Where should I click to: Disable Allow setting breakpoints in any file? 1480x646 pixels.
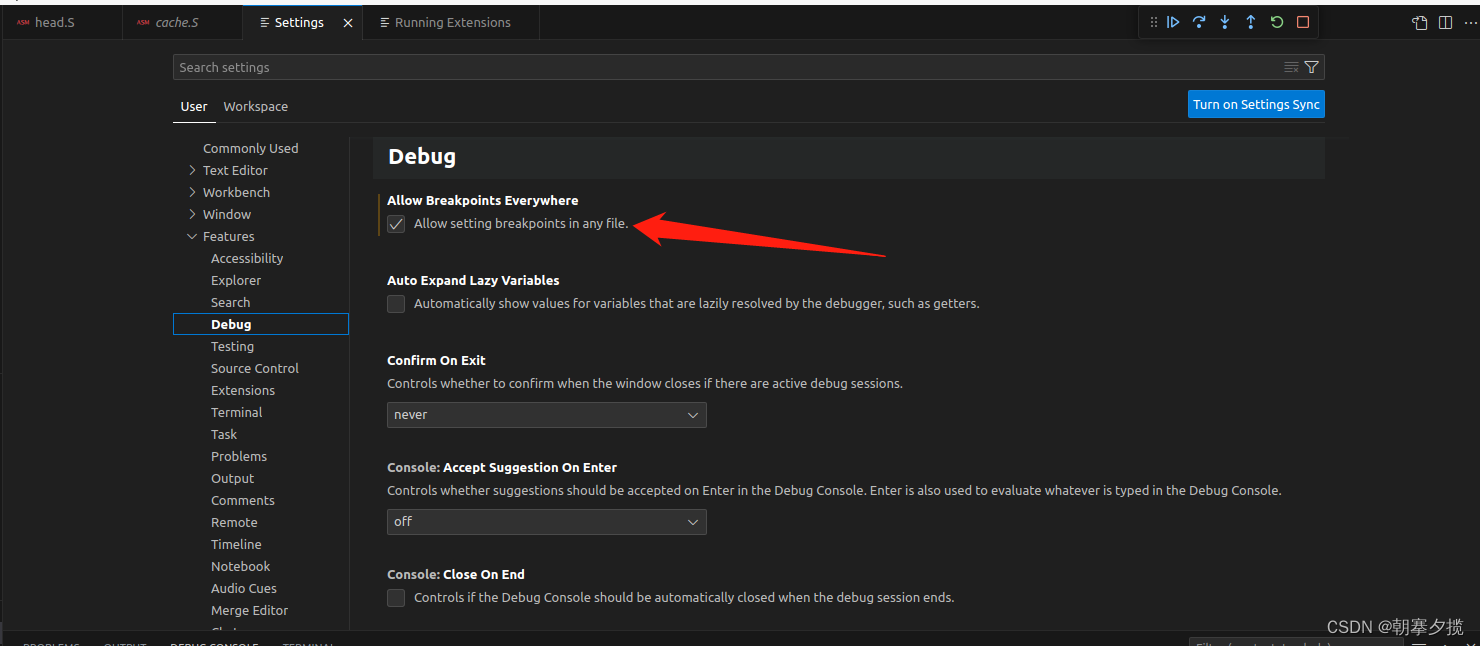396,224
